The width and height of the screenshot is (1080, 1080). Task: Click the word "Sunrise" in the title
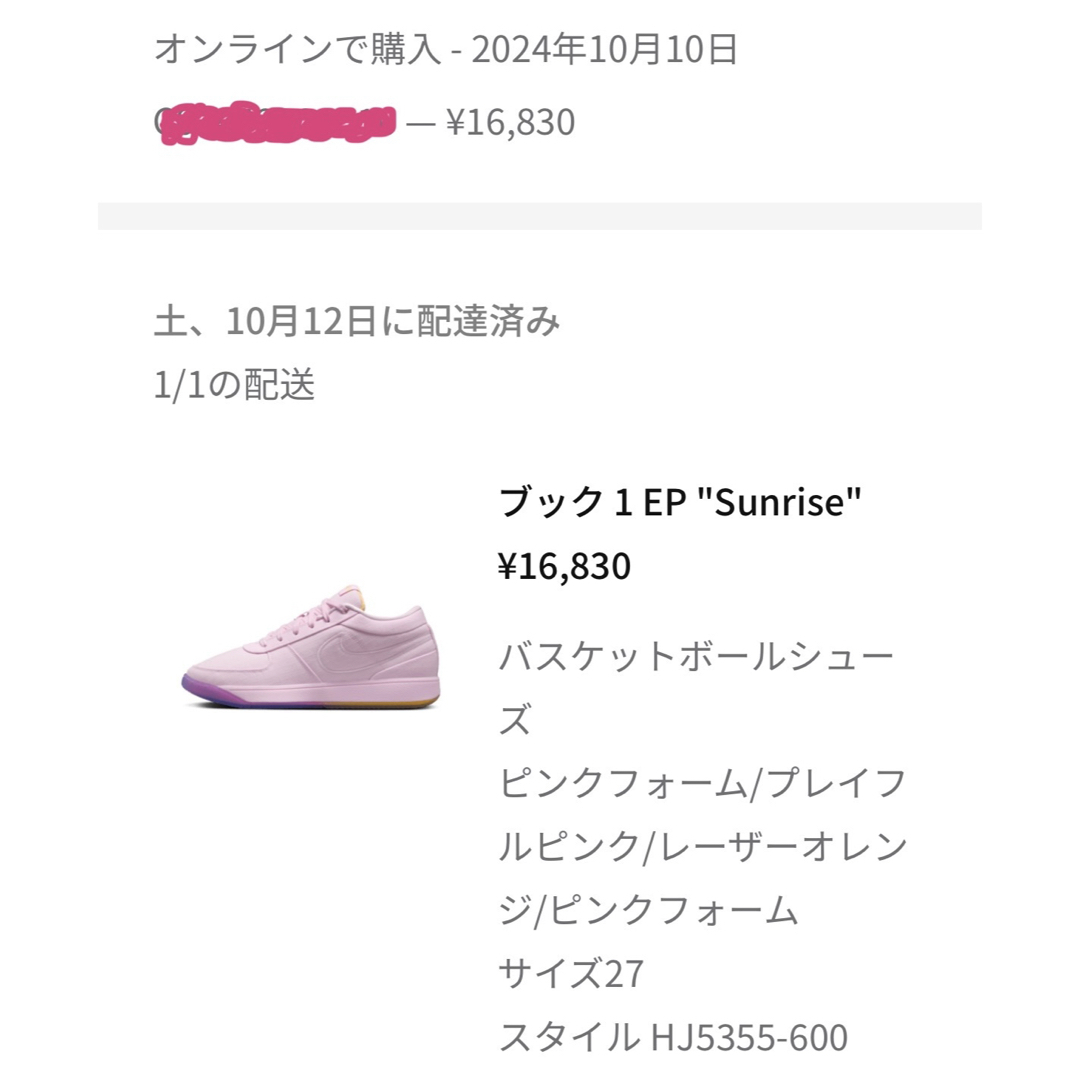tap(780, 501)
